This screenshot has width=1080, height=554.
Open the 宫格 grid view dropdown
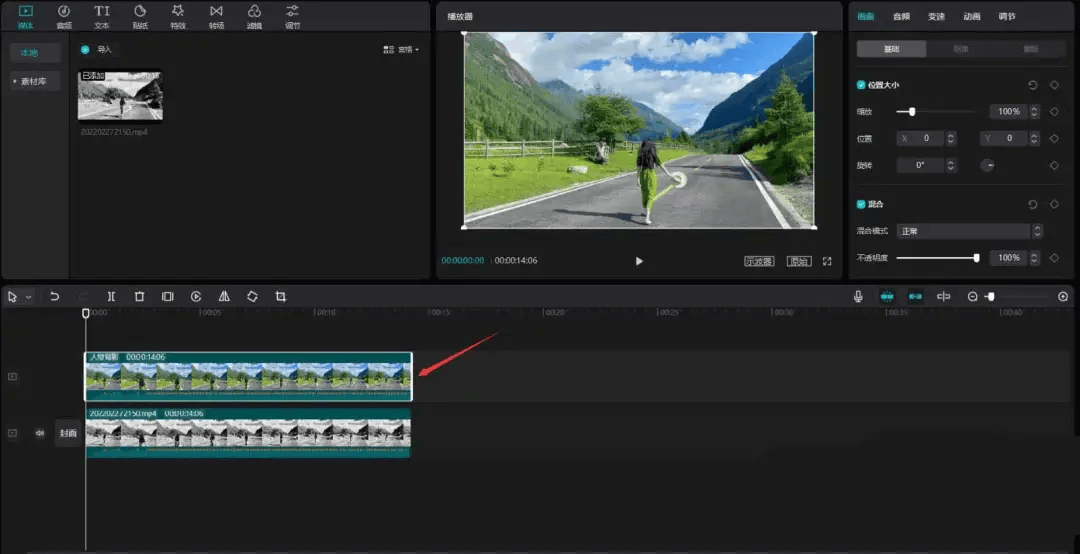401,50
